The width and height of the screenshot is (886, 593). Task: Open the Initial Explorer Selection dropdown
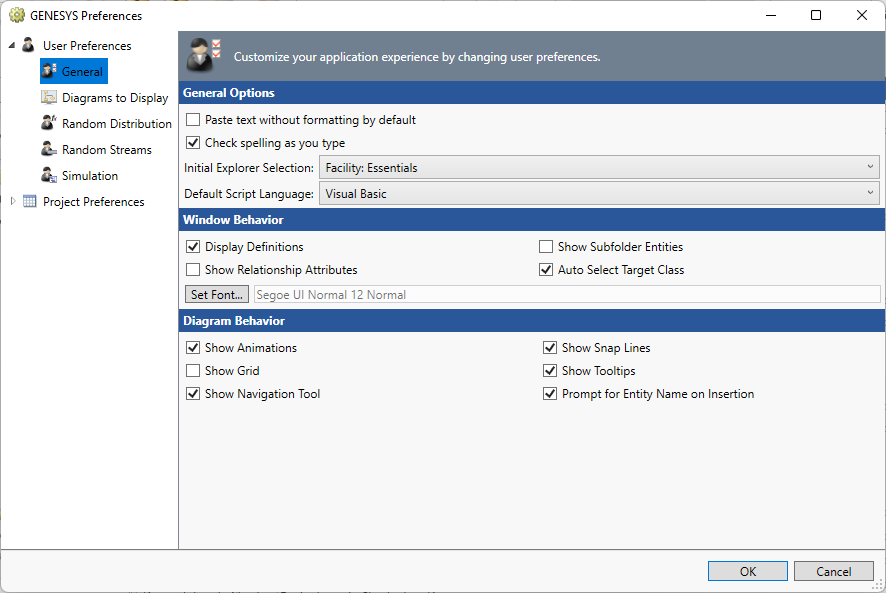[599, 168]
